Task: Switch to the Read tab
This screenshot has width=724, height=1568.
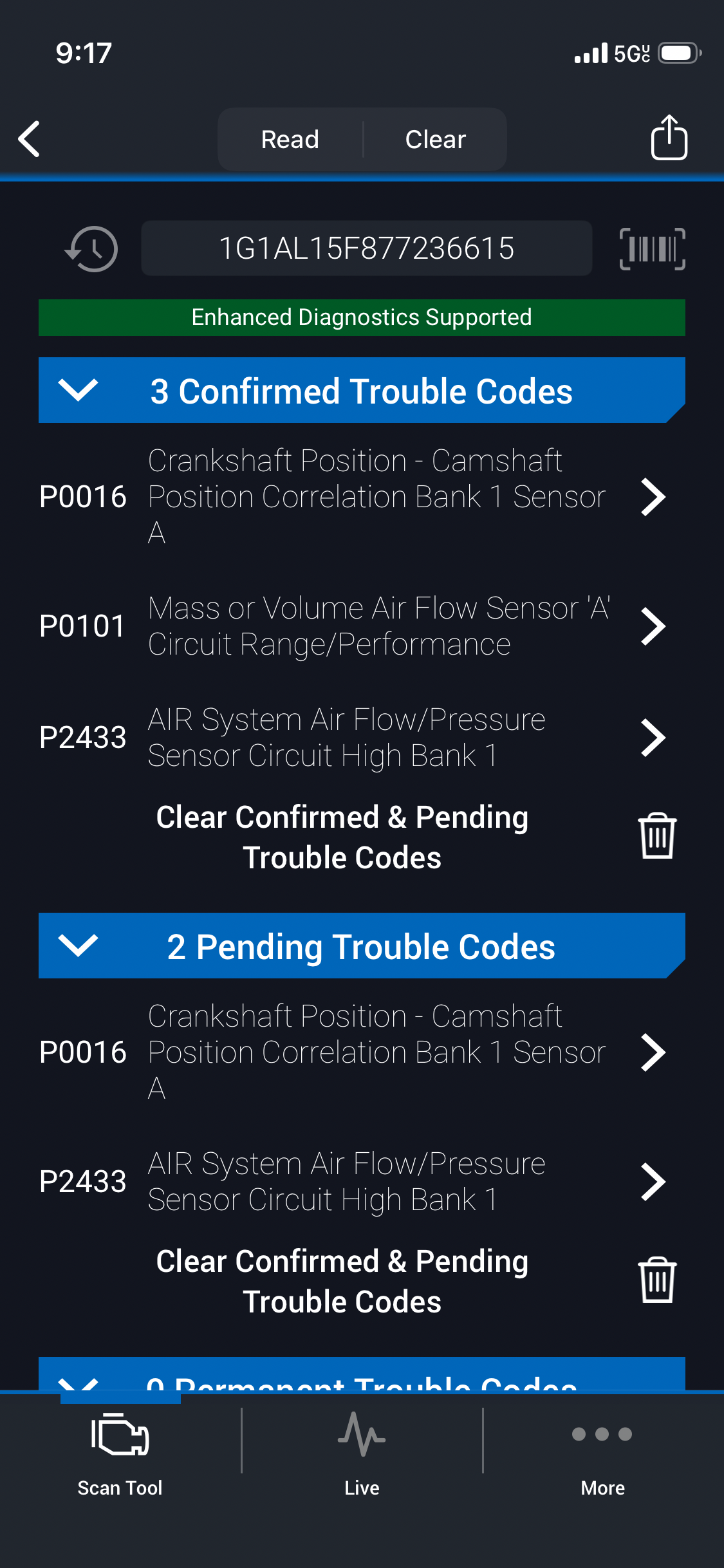Action: 290,140
